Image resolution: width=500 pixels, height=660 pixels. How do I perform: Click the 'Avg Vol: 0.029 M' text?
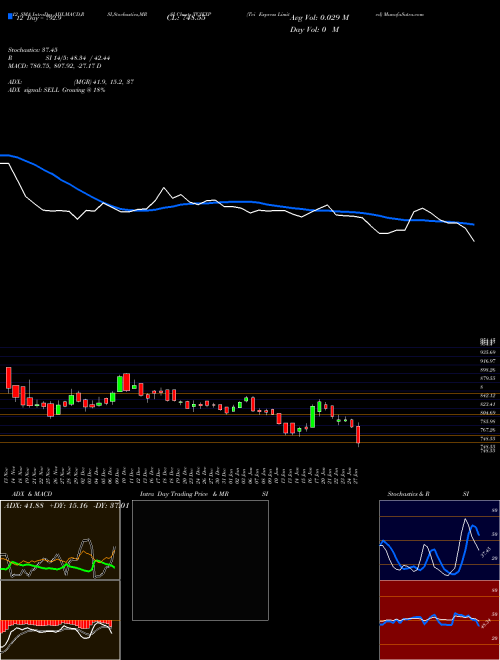(x=319, y=18)
